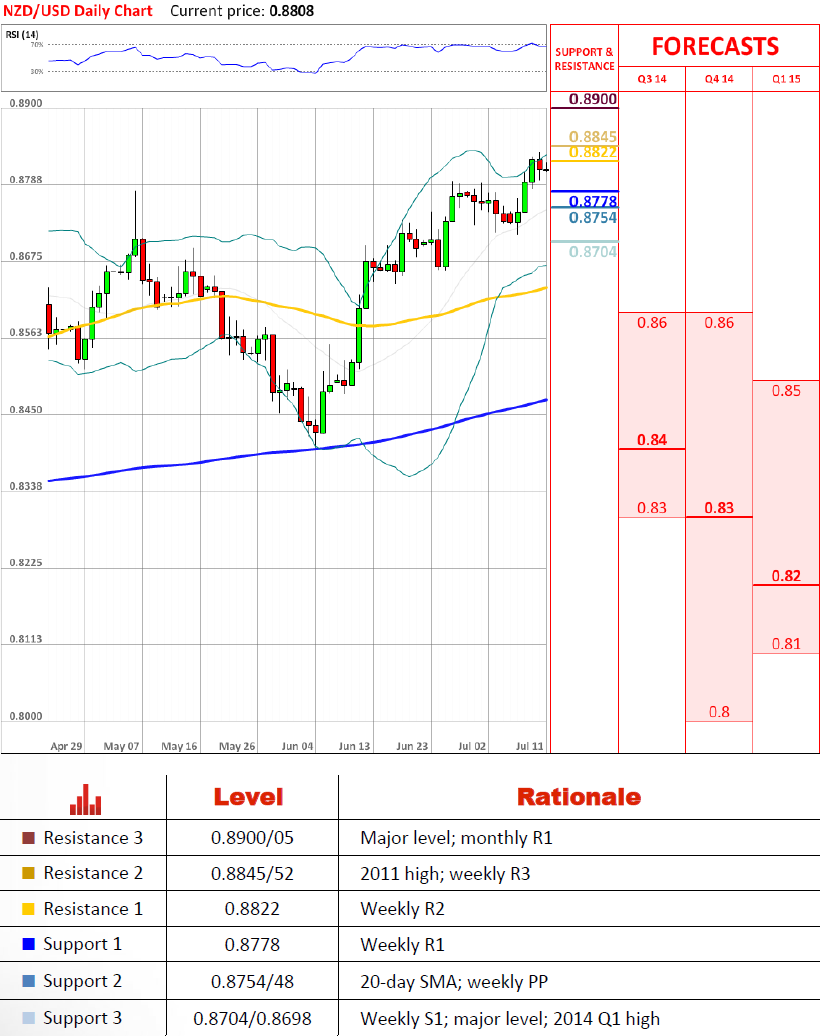
Task: Click the Rationale table header
Action: click(x=579, y=797)
